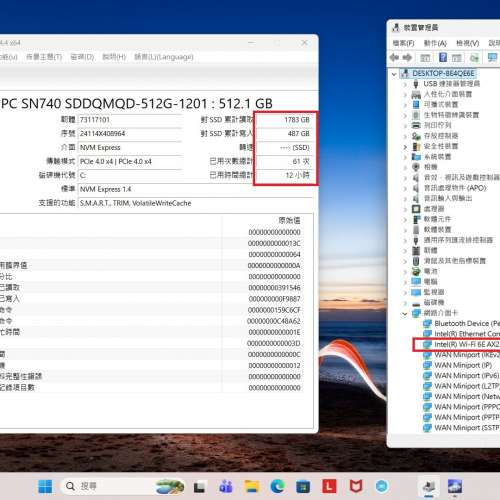Open 動作(A) menu in Device Manager
The width and height of the screenshot is (500, 500).
pyautogui.click(x=435, y=43)
